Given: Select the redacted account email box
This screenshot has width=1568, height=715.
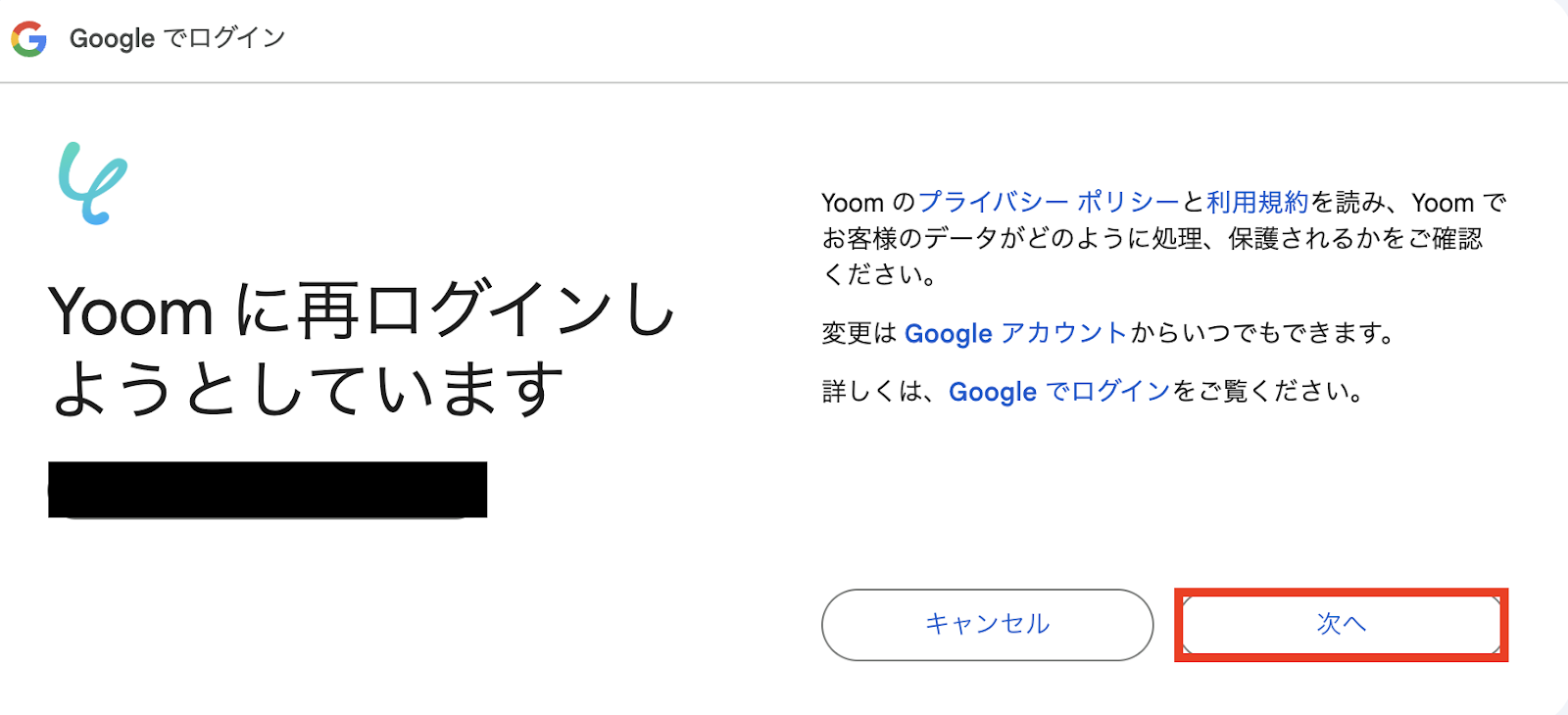Looking at the screenshot, I should click(x=268, y=490).
